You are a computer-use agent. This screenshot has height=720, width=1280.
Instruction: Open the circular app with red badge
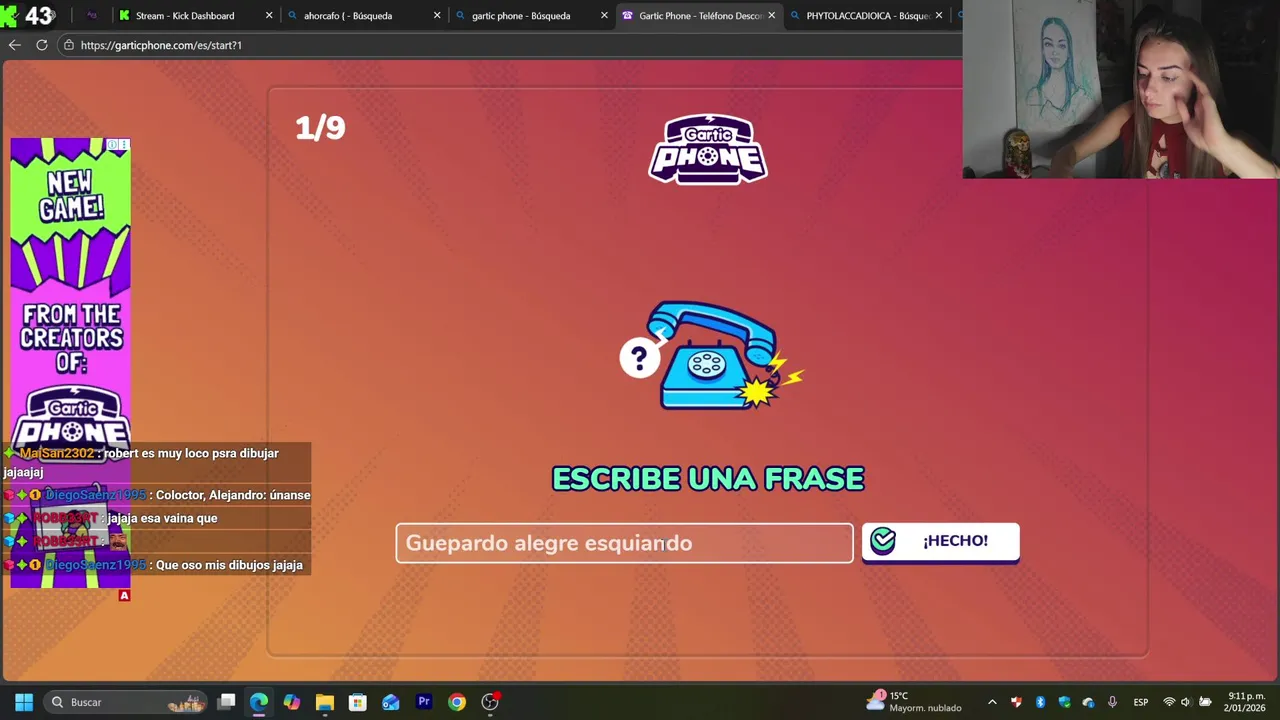point(490,702)
